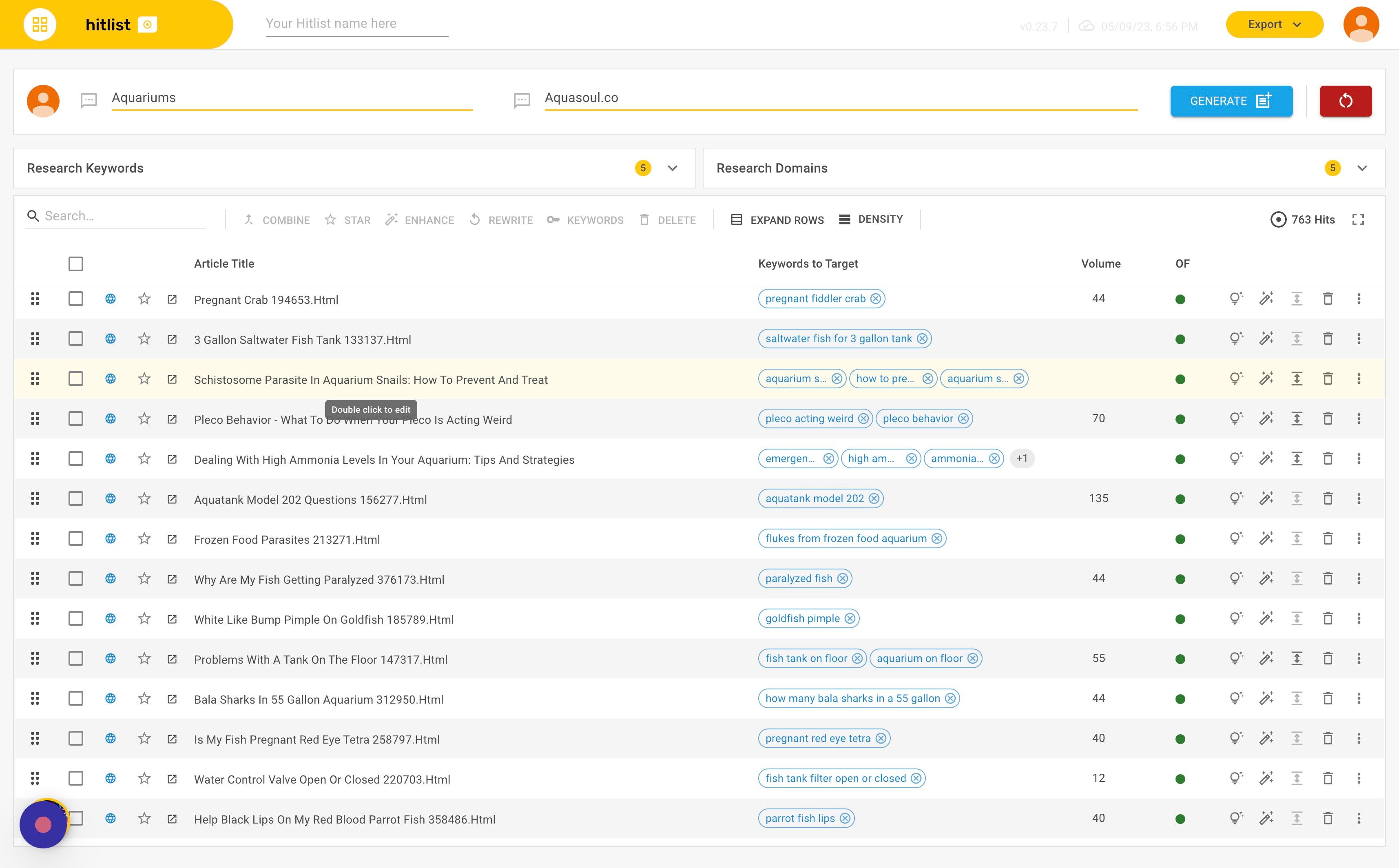Click Keywords in the toolbar
This screenshot has width=1399, height=868.
(584, 220)
